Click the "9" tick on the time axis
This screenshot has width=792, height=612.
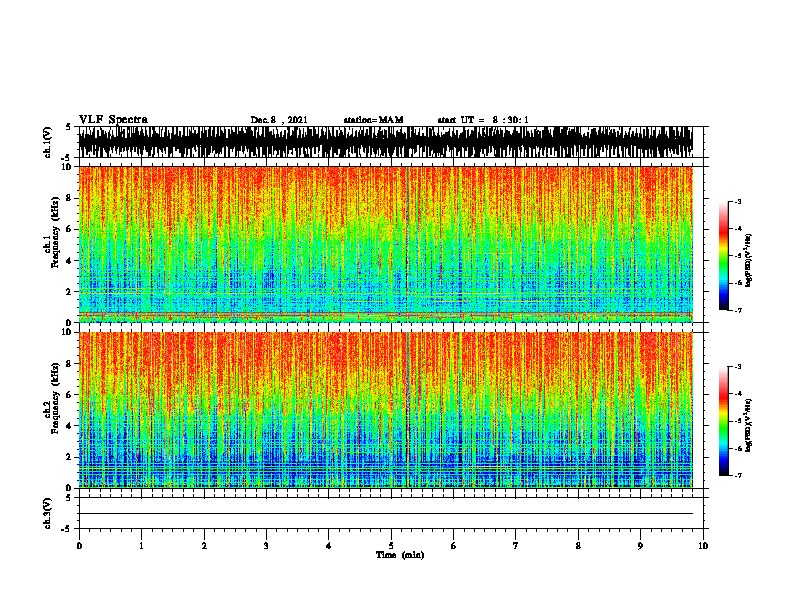(x=640, y=546)
